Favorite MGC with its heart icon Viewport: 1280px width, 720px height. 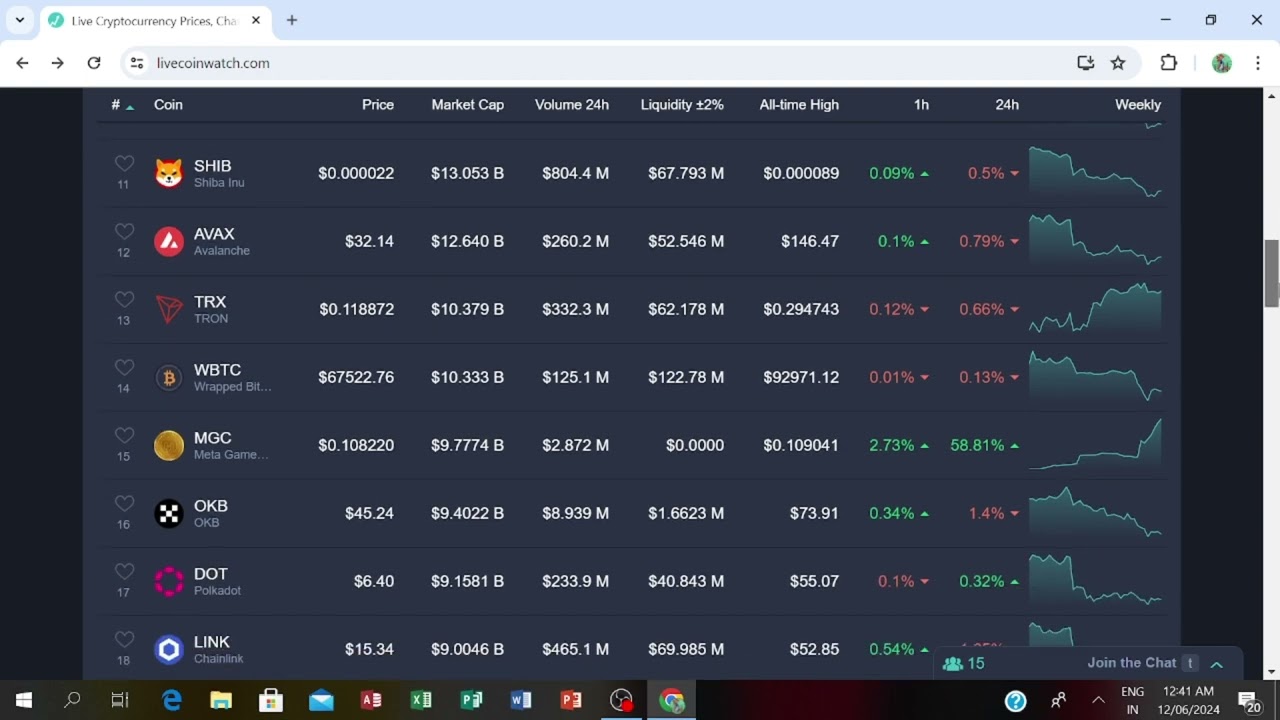tap(124, 435)
